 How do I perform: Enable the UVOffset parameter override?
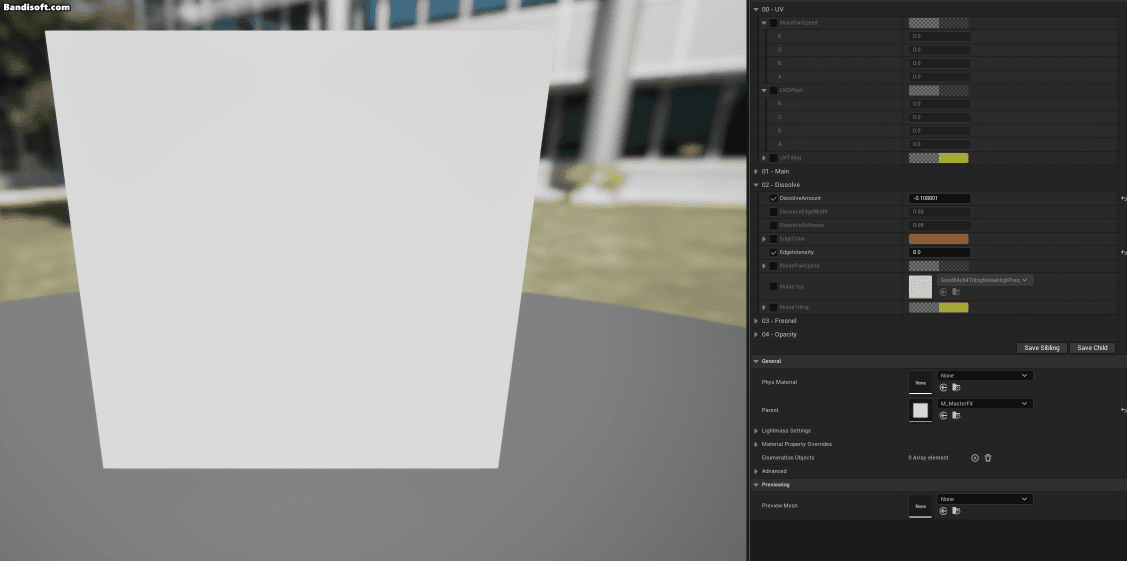[773, 91]
